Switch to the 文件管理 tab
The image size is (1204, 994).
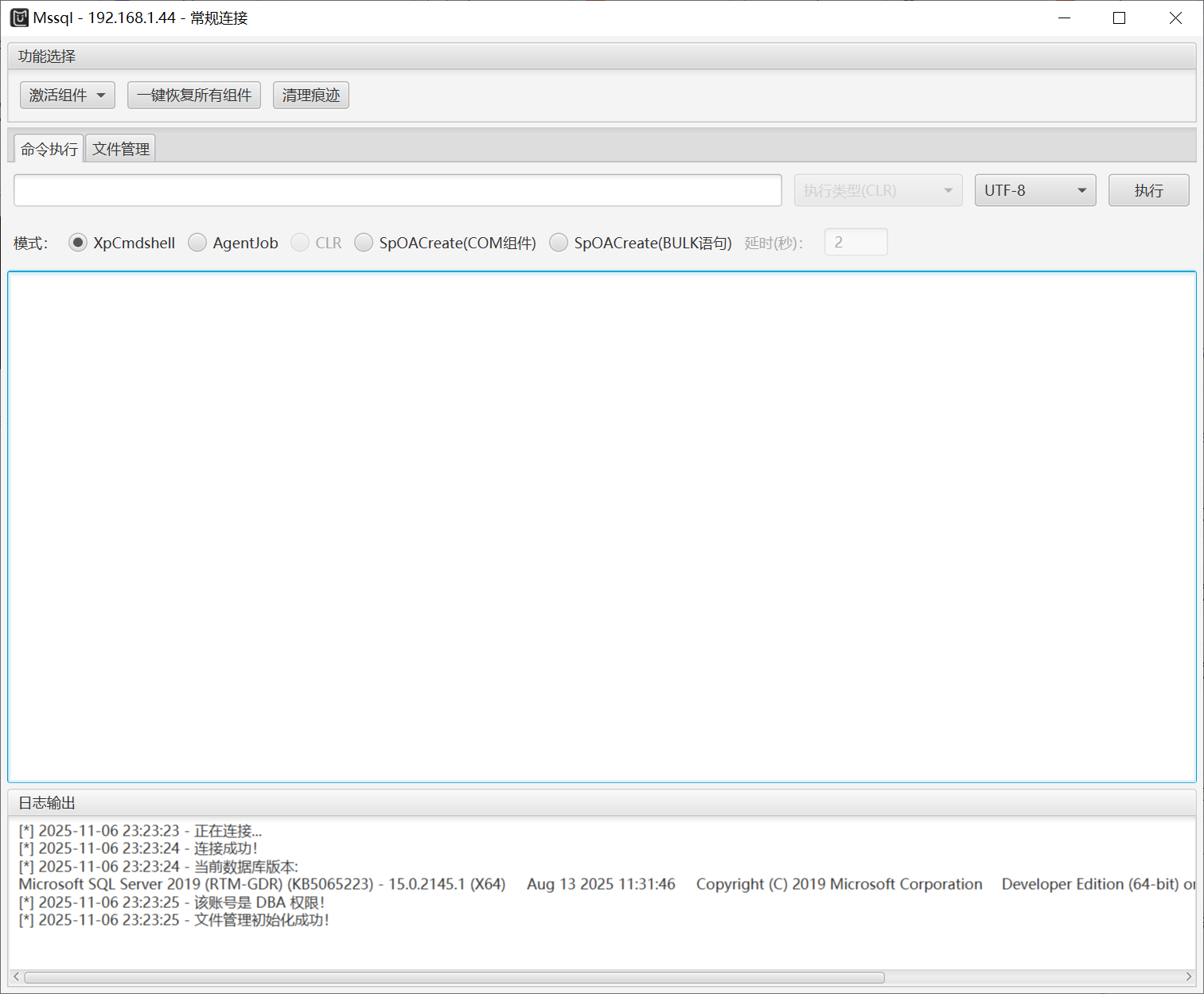coord(121,149)
